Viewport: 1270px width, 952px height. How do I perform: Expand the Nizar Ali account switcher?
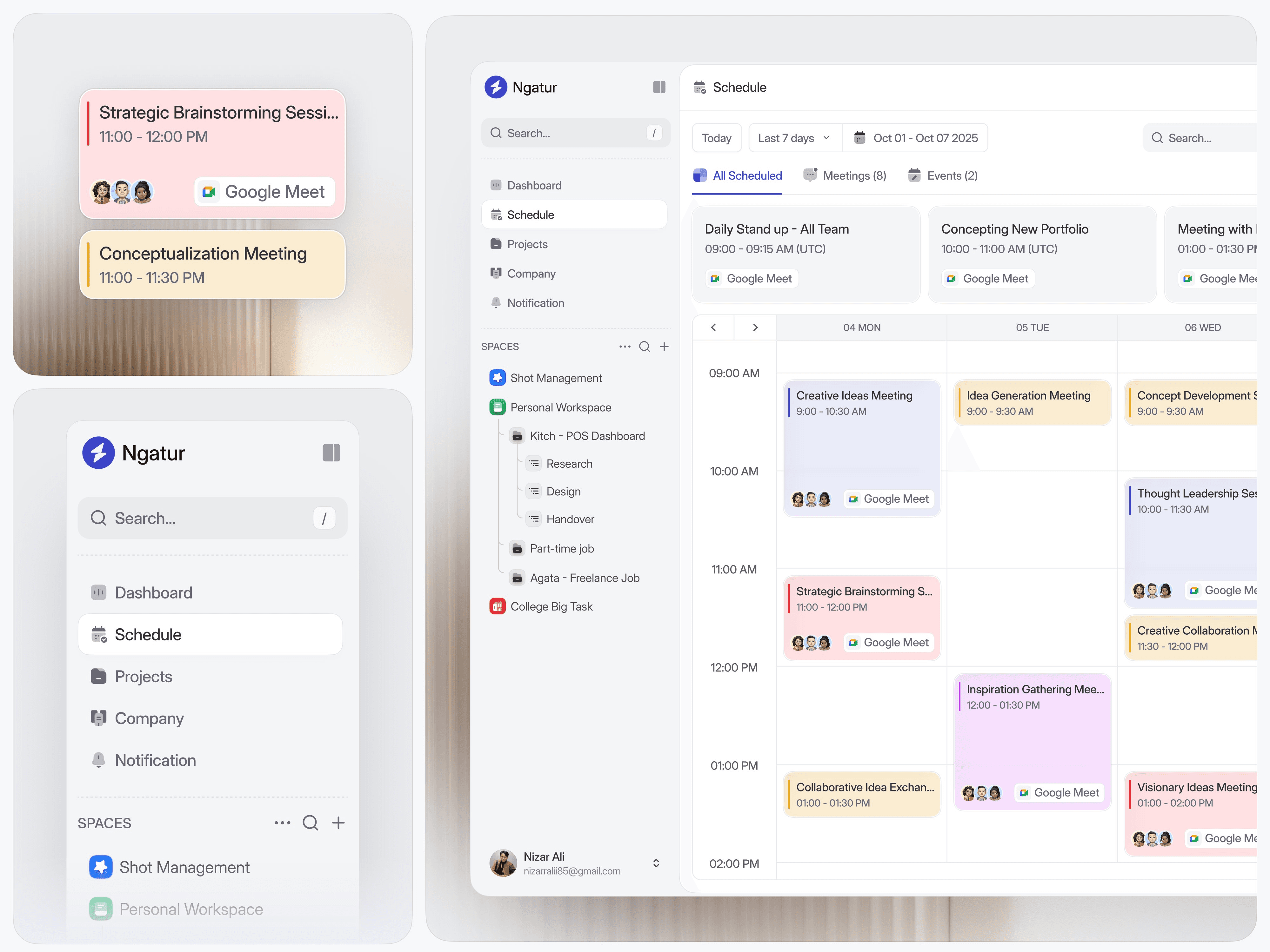tap(656, 863)
